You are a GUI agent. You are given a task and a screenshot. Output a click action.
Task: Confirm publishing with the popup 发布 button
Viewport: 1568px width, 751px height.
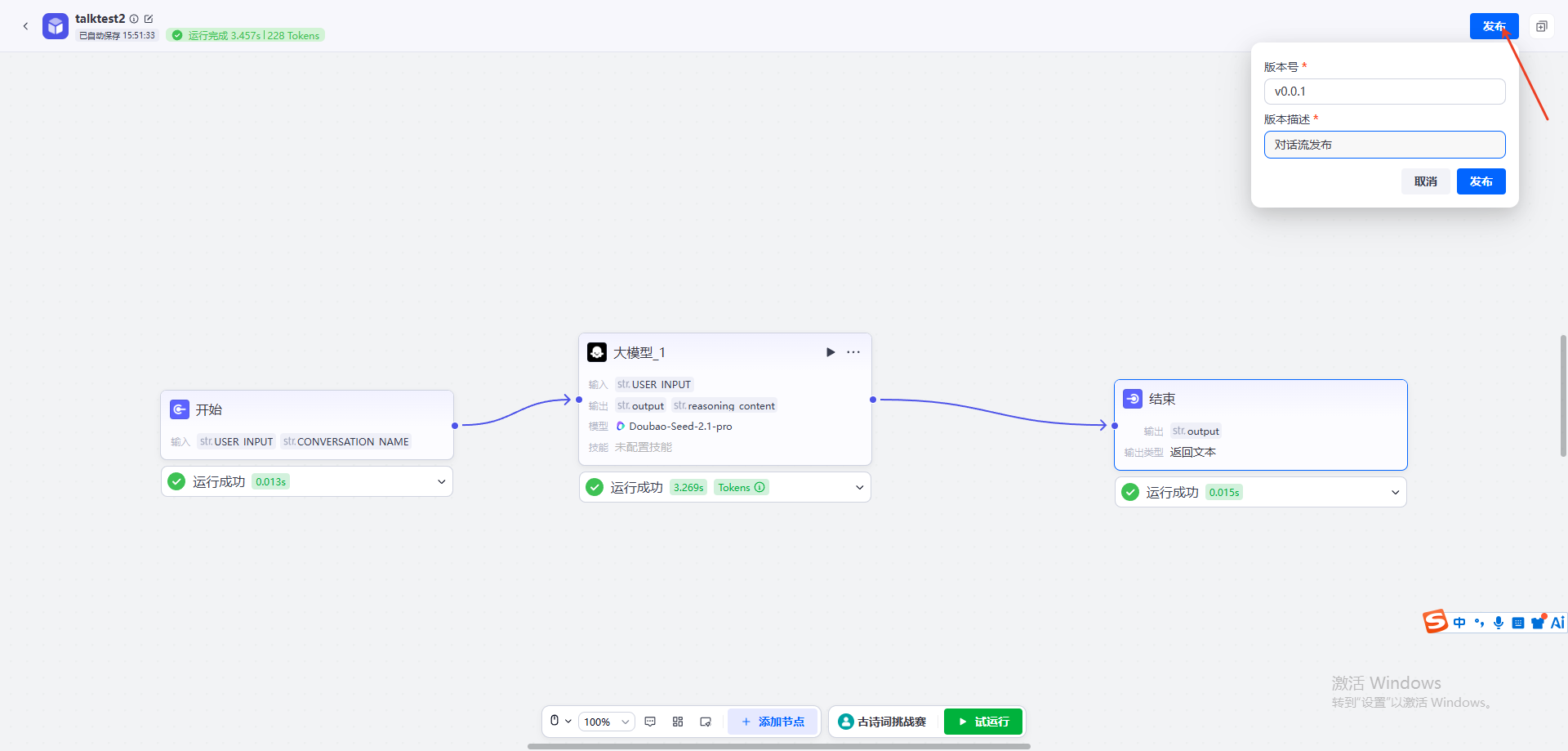click(x=1481, y=181)
